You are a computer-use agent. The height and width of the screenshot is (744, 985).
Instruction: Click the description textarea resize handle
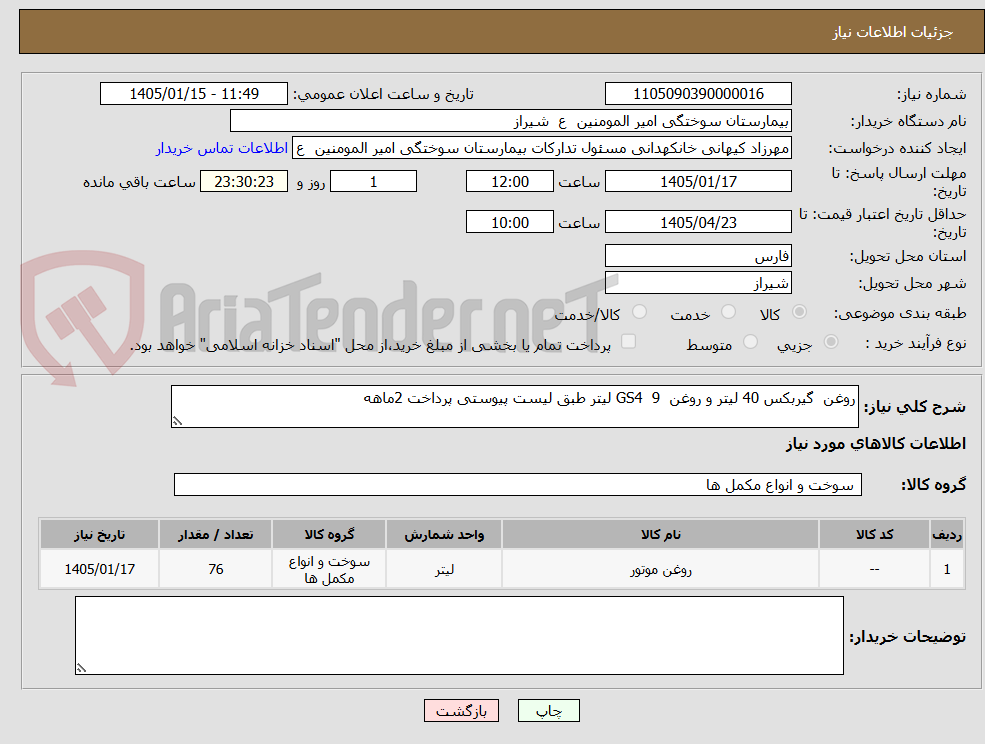177,422
